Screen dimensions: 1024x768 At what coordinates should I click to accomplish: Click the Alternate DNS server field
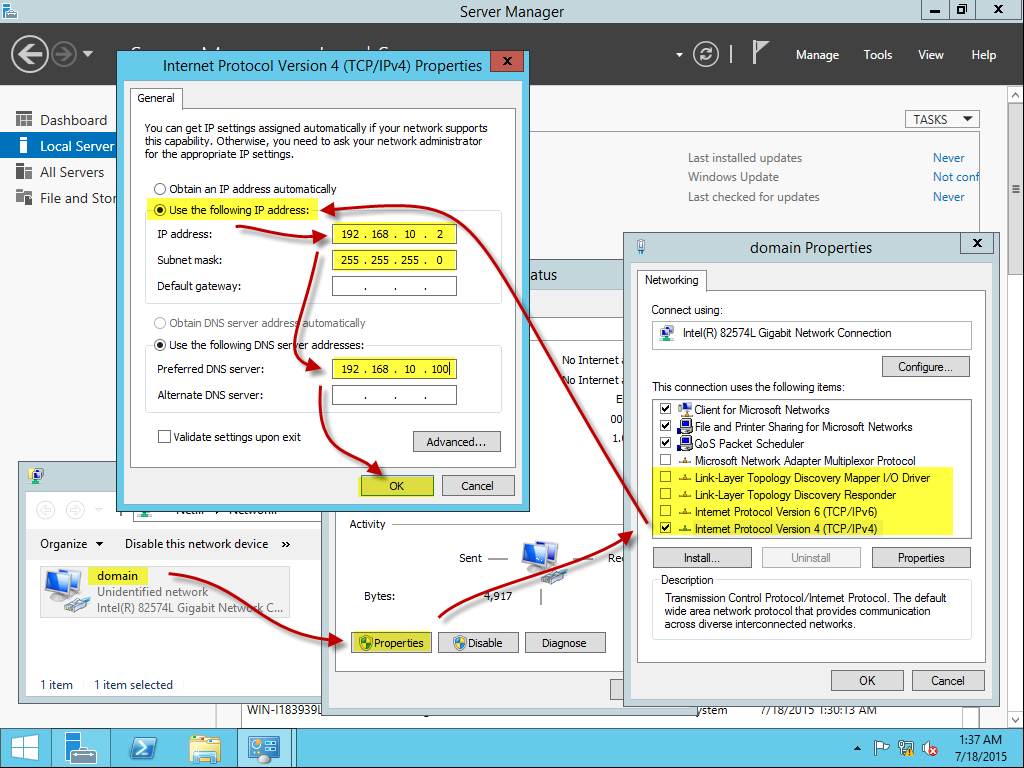[394, 395]
